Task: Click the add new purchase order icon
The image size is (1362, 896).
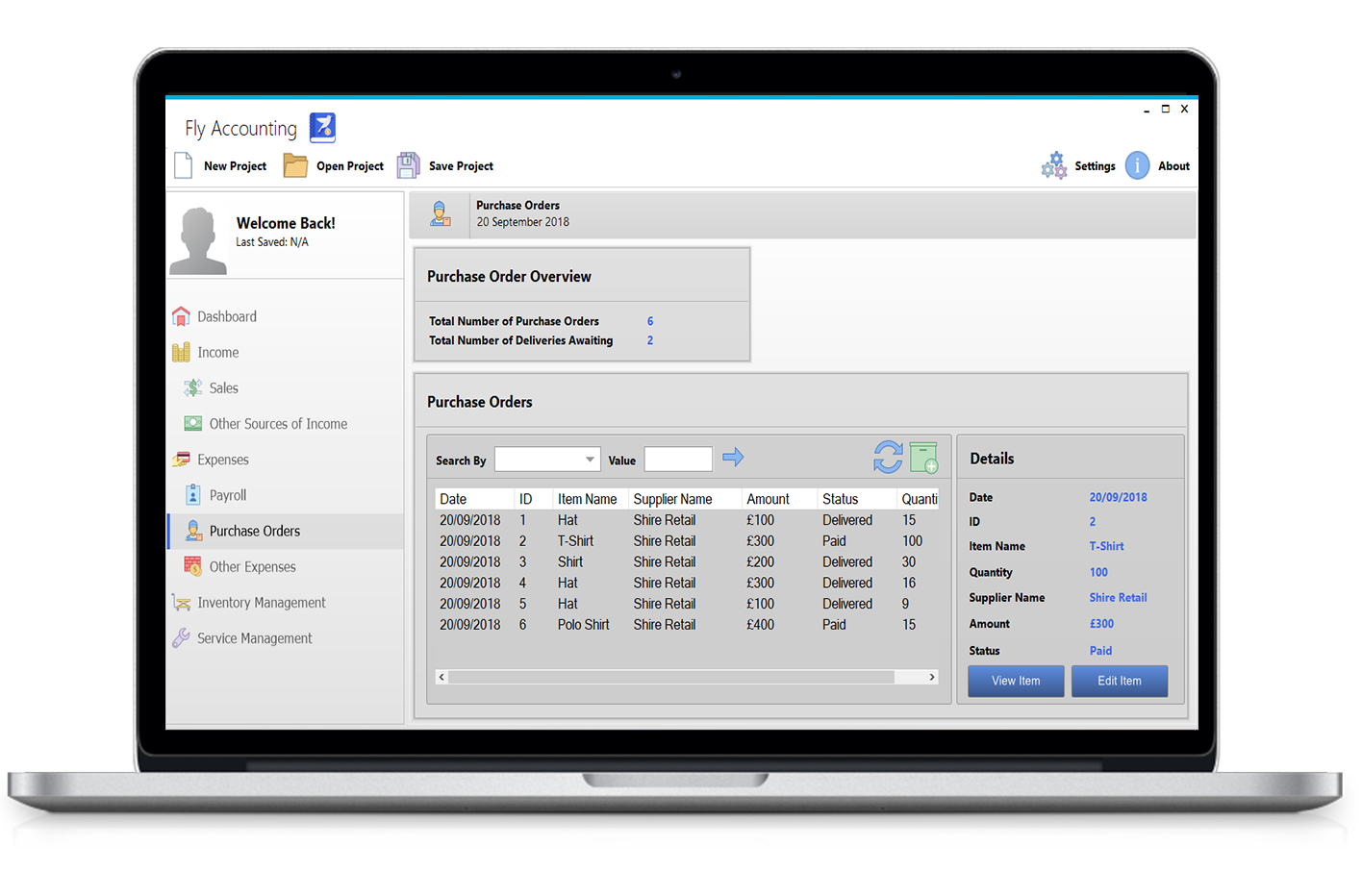Action: [x=923, y=458]
